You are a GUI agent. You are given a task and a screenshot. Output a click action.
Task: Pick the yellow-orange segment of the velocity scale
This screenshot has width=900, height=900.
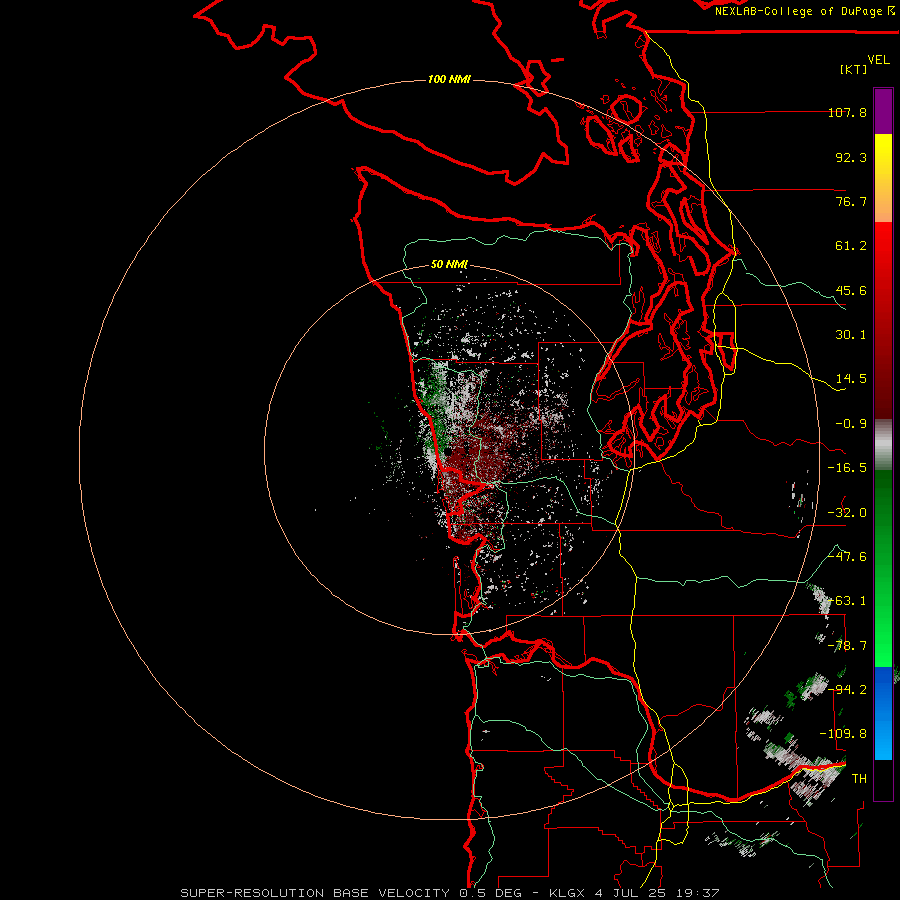tap(883, 178)
